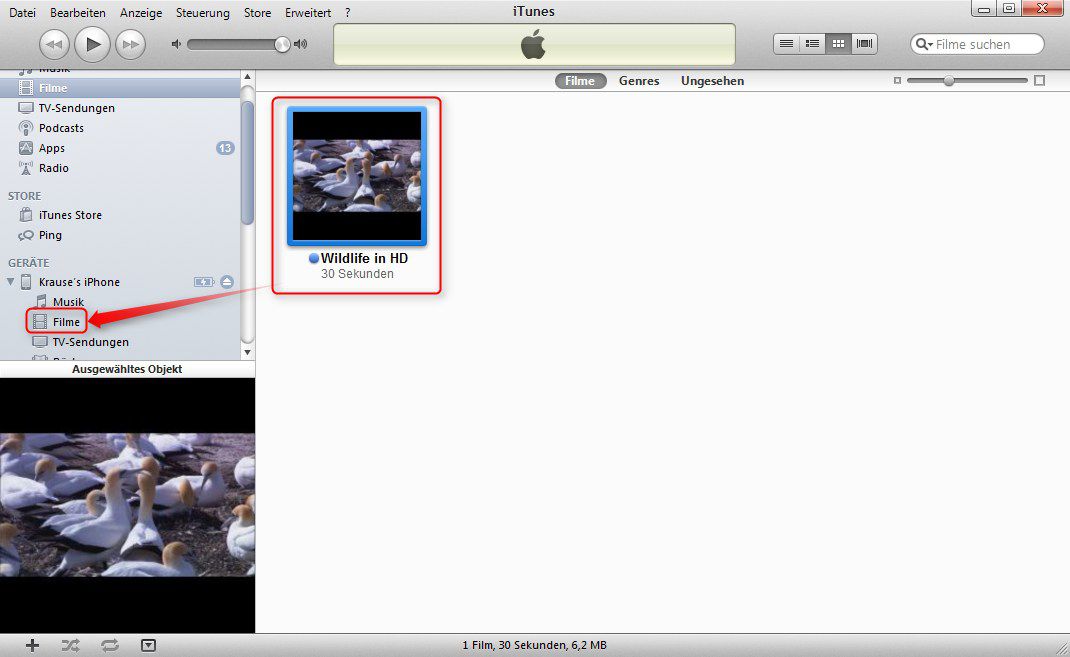The height and width of the screenshot is (657, 1070).
Task: Skip to next track button
Action: (x=130, y=44)
